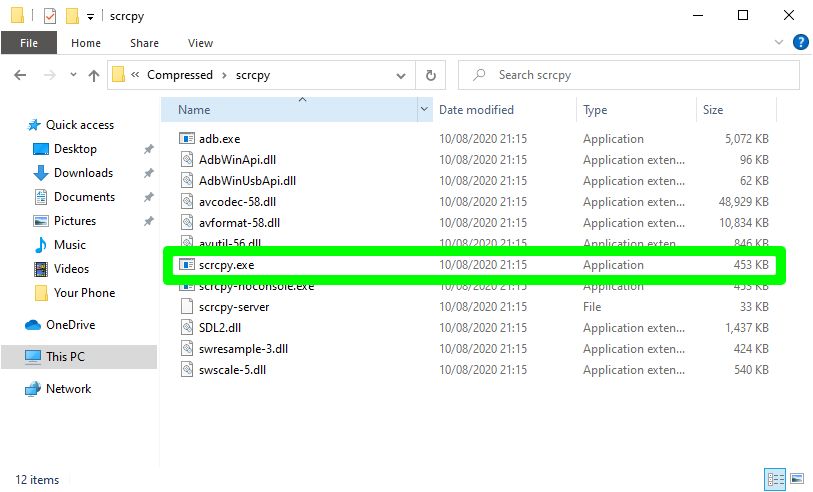Screen dimensions: 813x492
Task: Open the Customize Quick Access Toolbar dropdown
Action: (90, 17)
